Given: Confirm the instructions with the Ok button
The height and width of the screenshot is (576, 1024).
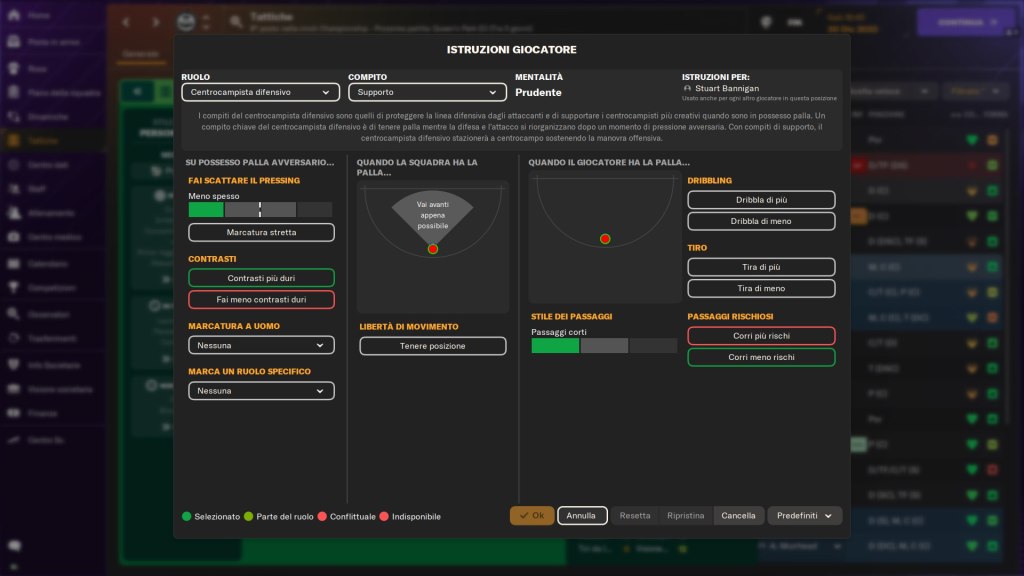Looking at the screenshot, I should tap(531, 516).
